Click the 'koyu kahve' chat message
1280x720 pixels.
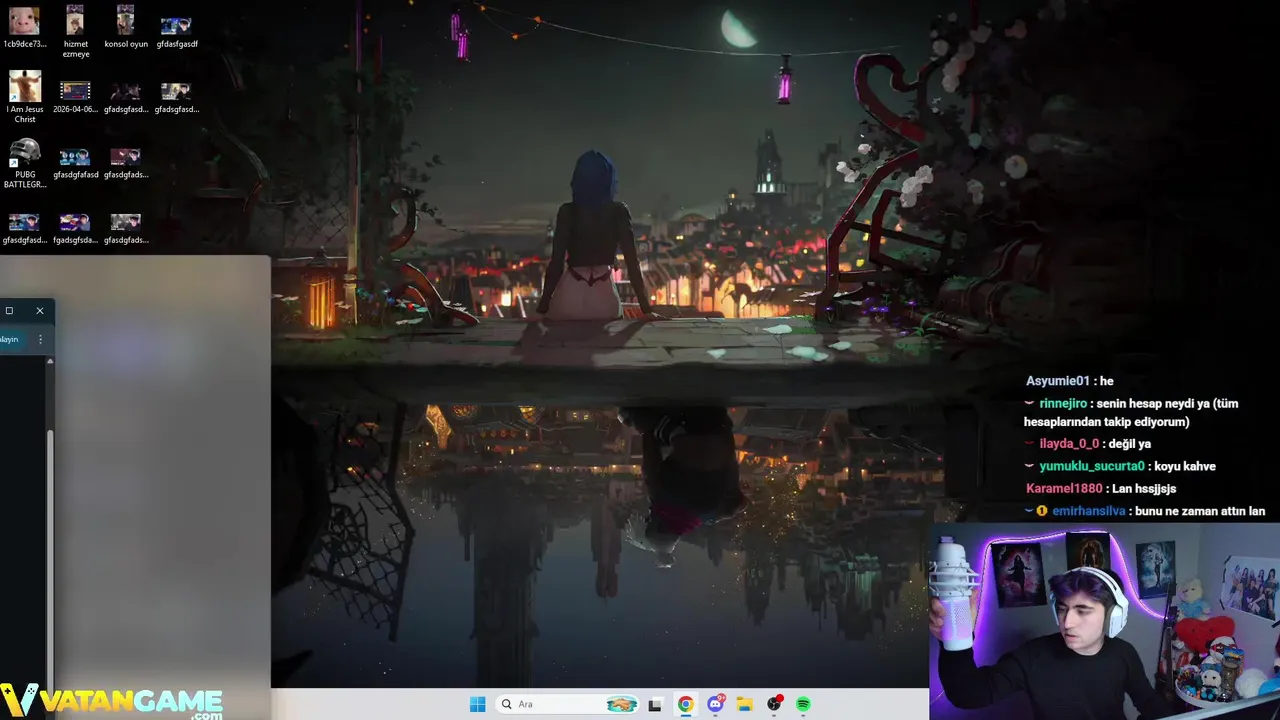(1185, 466)
